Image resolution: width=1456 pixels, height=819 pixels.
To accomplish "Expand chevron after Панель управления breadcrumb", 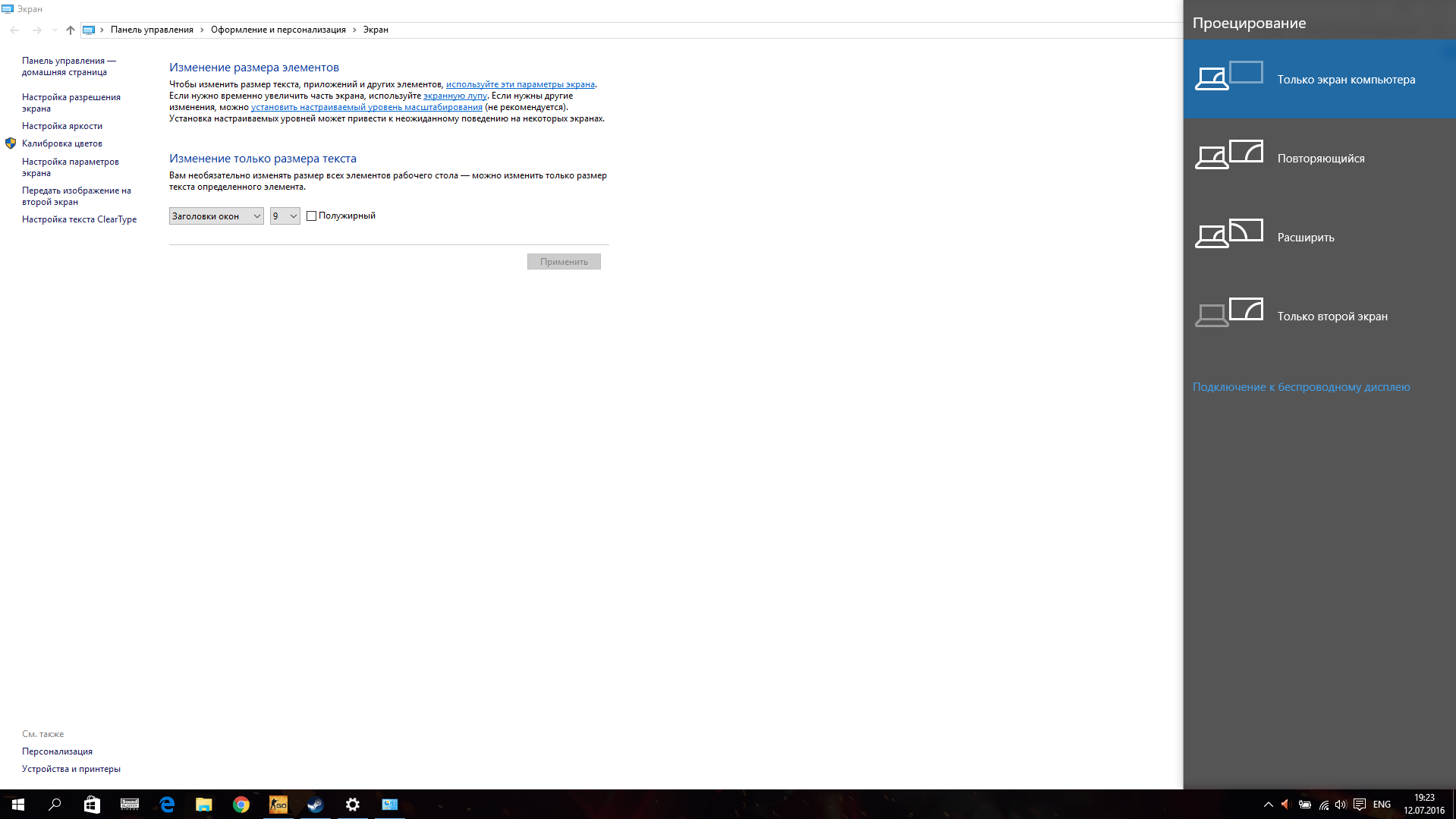I will [x=202, y=30].
